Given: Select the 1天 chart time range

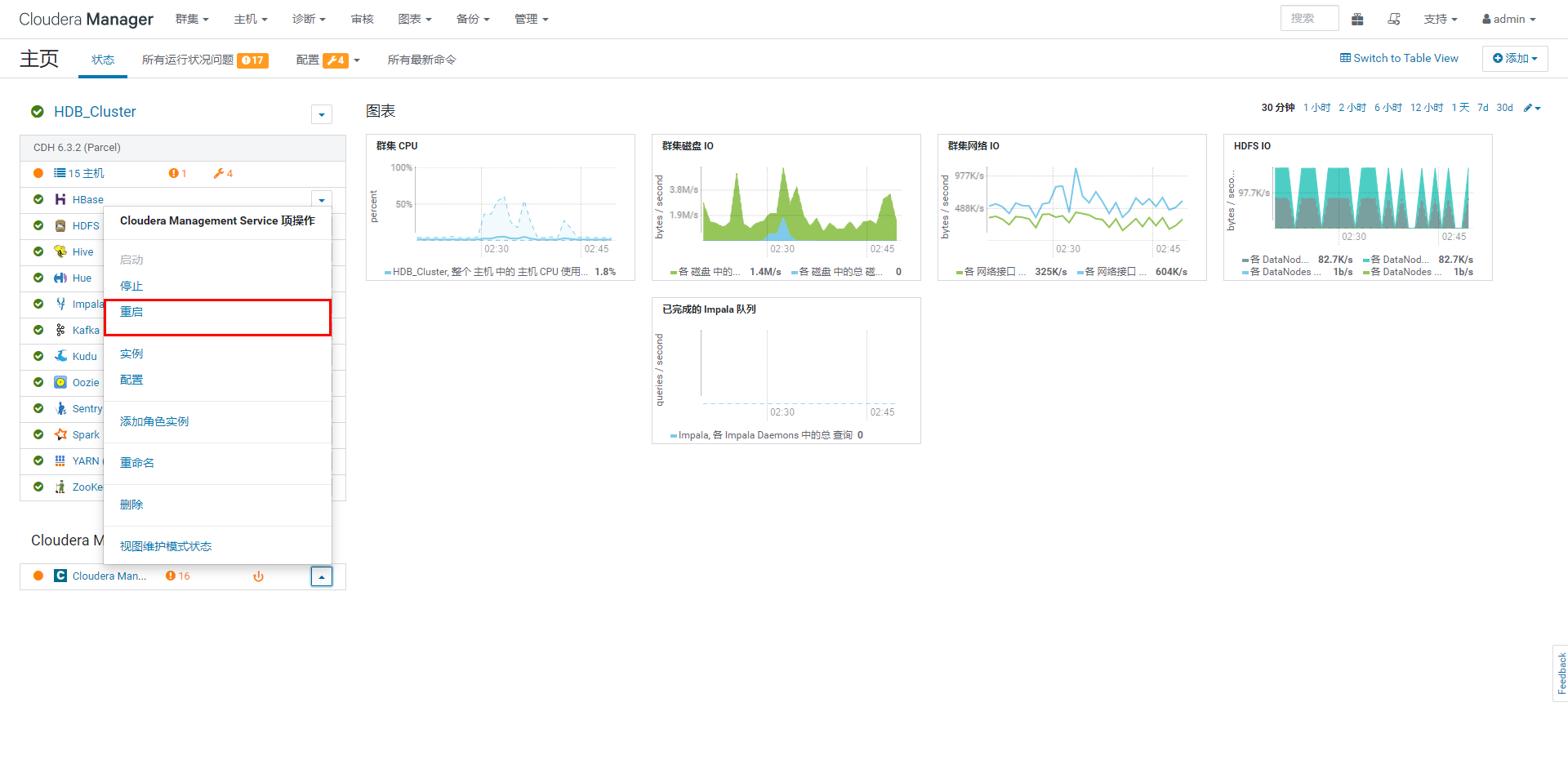Looking at the screenshot, I should [x=1460, y=107].
